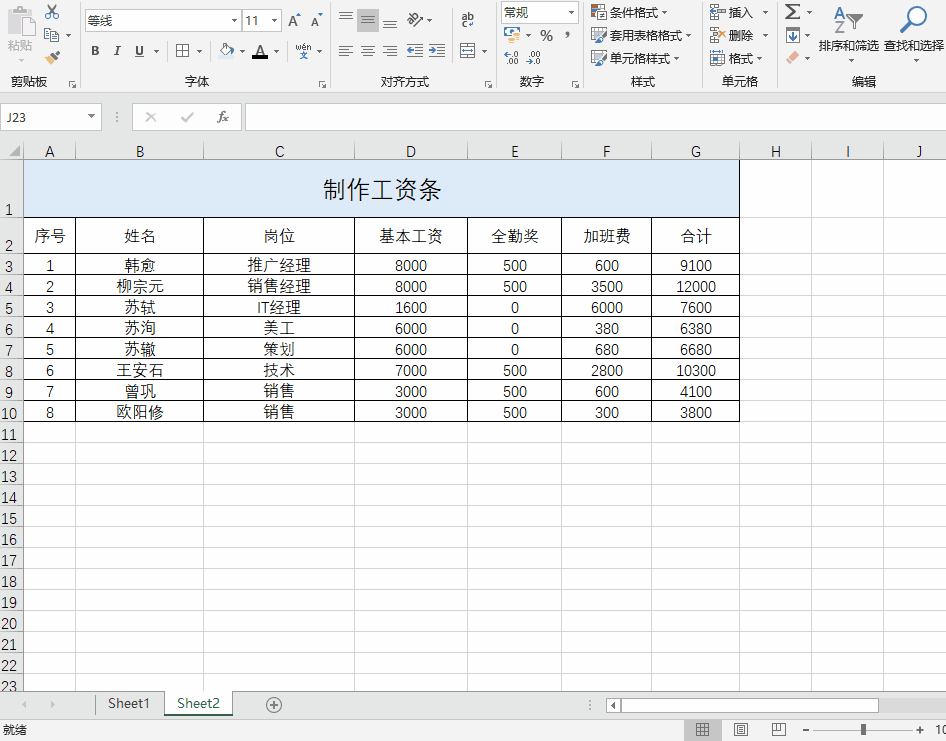Open the font size 11 dropdown

click(x=257, y=19)
